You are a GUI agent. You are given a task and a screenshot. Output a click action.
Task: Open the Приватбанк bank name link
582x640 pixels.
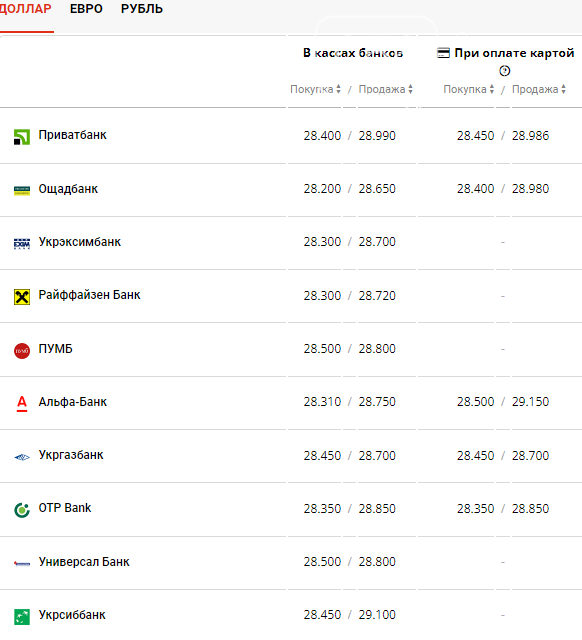72,135
